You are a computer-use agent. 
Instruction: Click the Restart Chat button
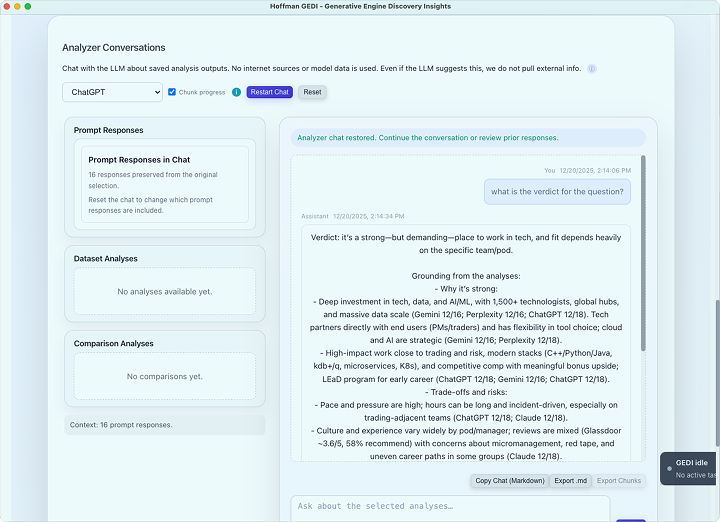[270, 92]
